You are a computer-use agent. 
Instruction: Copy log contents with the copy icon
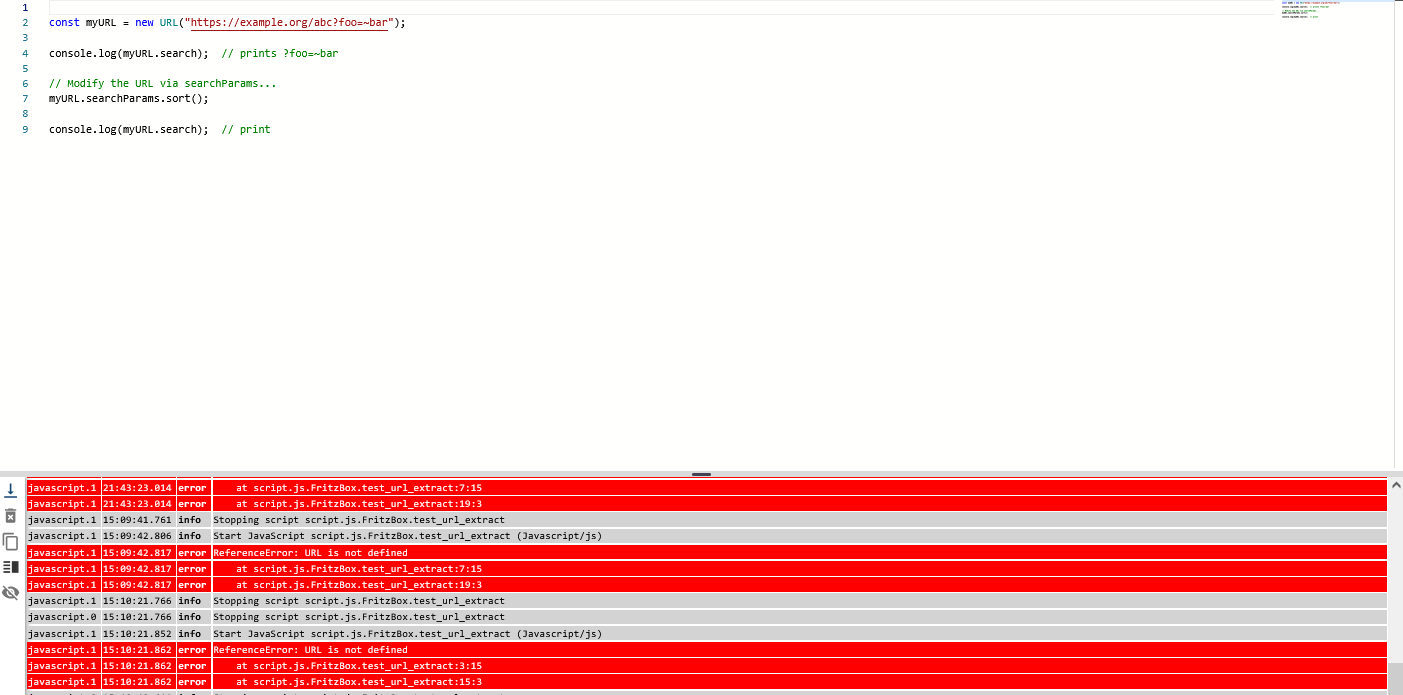click(11, 541)
